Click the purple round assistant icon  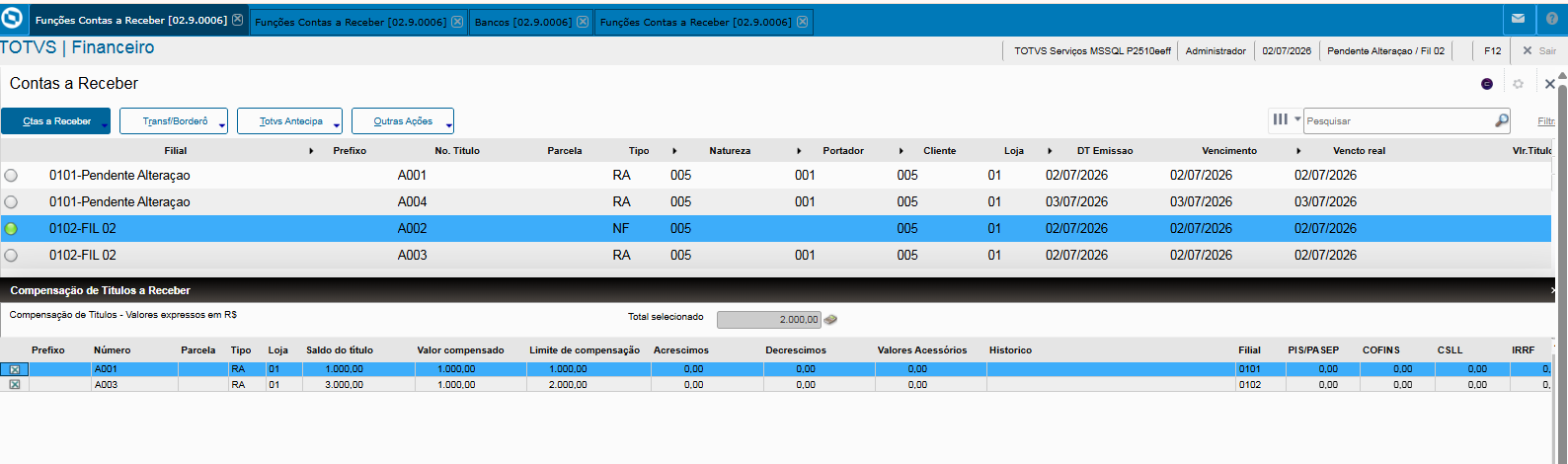tap(1487, 84)
